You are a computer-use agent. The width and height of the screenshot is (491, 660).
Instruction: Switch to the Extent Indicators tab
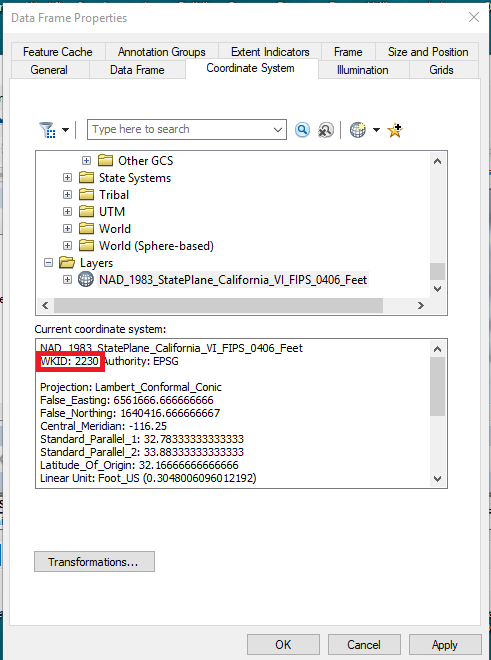tap(270, 52)
